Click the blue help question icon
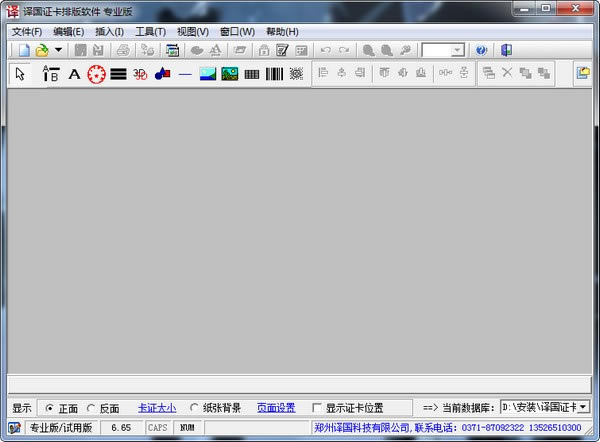This screenshot has width=600, height=442. click(481, 49)
